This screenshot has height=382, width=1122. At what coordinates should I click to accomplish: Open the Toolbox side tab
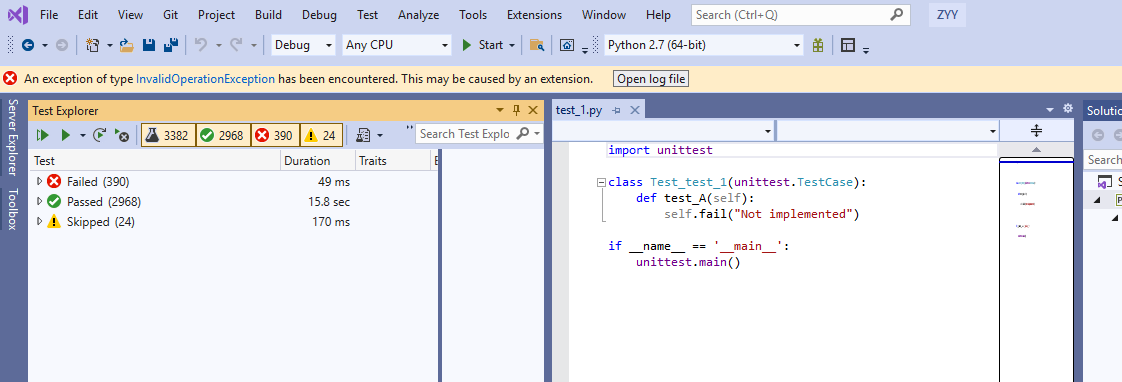[11, 209]
